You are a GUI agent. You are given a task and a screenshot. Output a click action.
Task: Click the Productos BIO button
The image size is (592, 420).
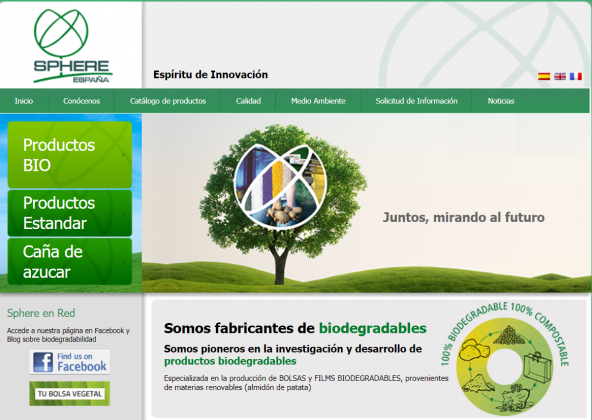pos(70,155)
